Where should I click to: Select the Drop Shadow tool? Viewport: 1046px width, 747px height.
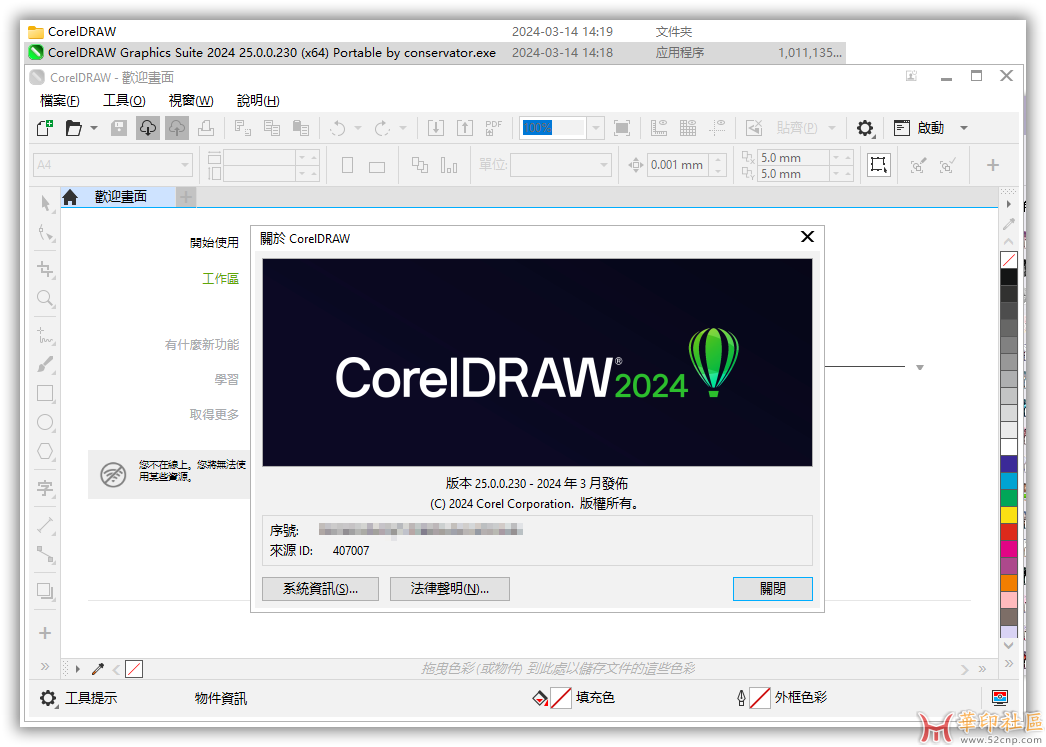(x=45, y=591)
